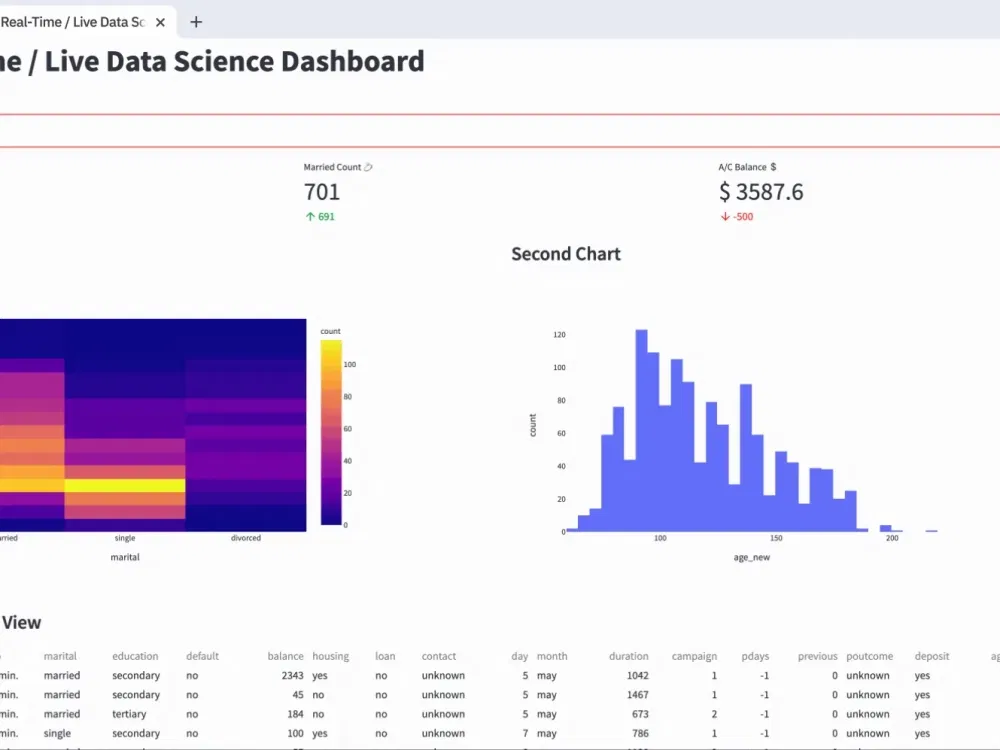Click the deposit column header

(932, 656)
